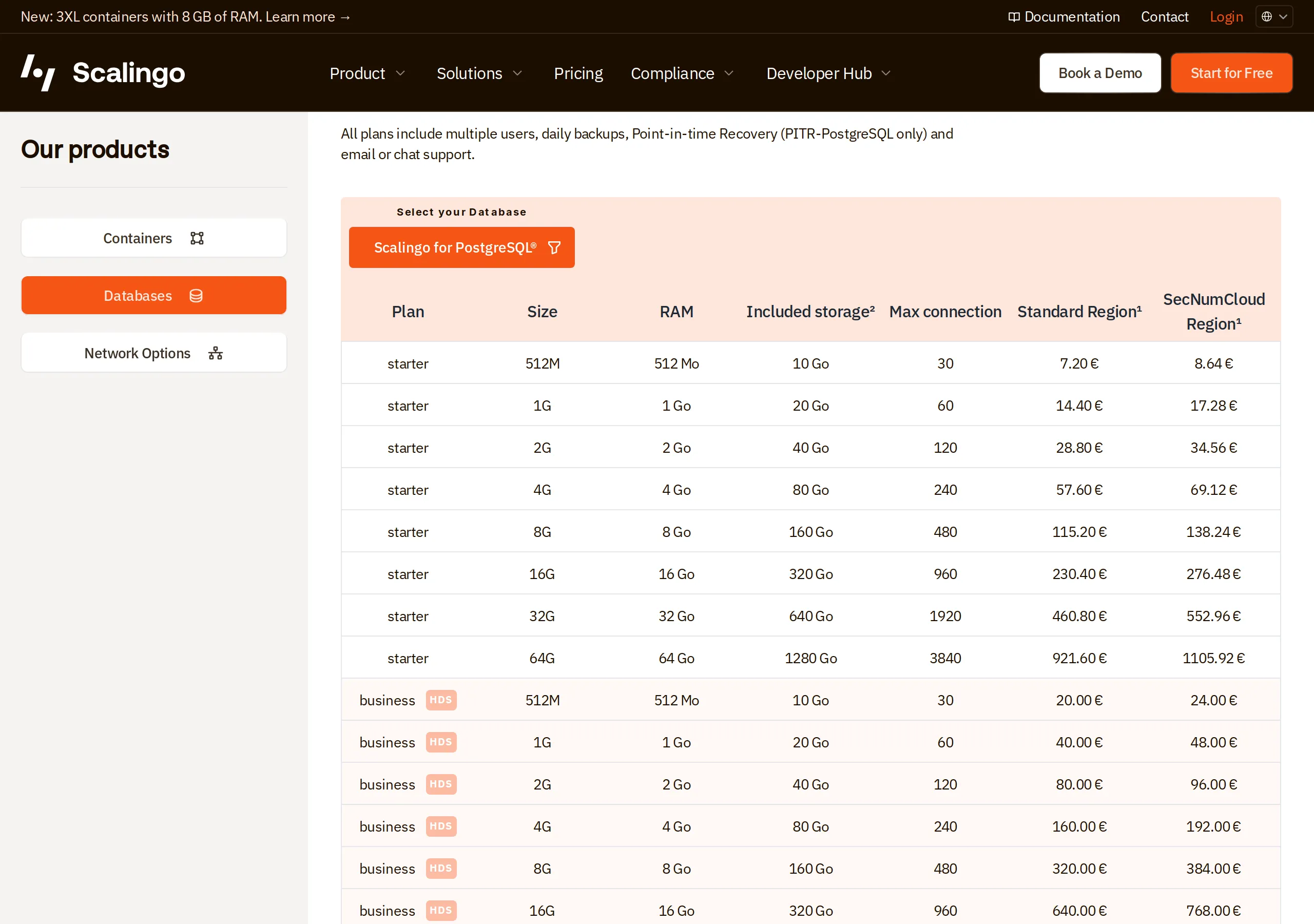The image size is (1314, 924).
Task: Click the 192.00 € business price cell
Action: 1214,826
